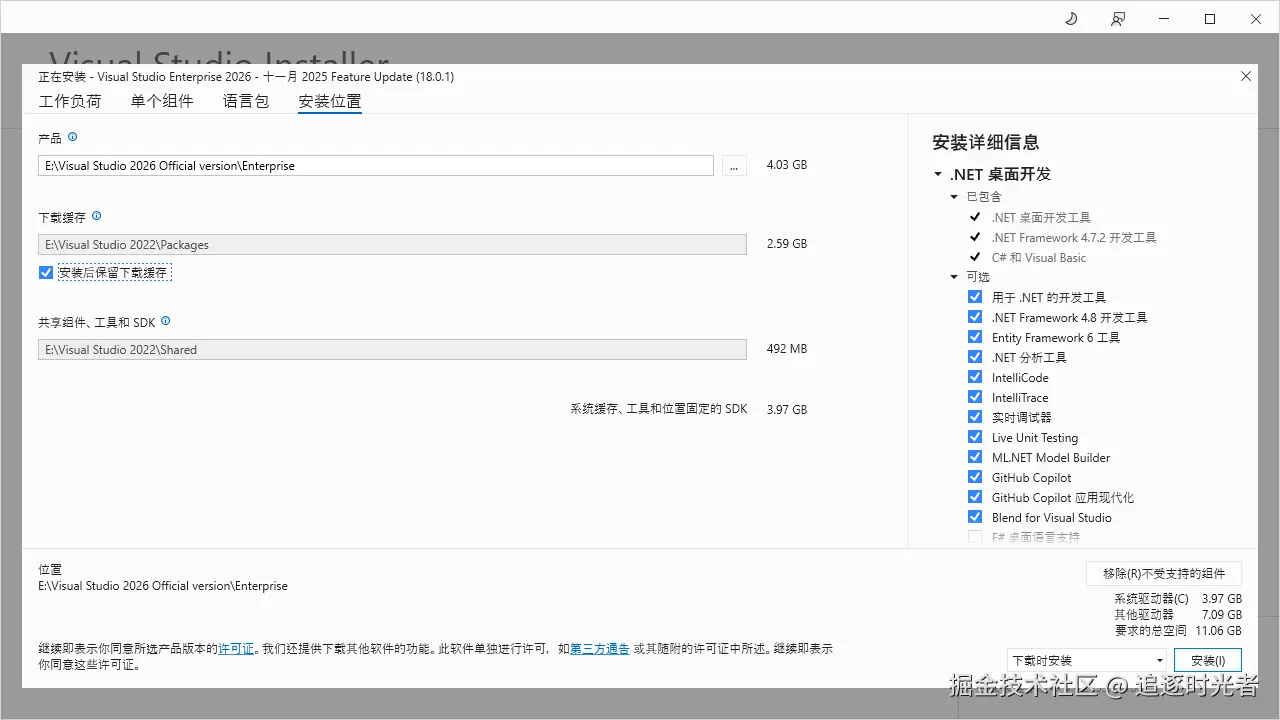The width and height of the screenshot is (1280, 720).
Task: Click the 下载缓存 path field
Action: [392, 244]
